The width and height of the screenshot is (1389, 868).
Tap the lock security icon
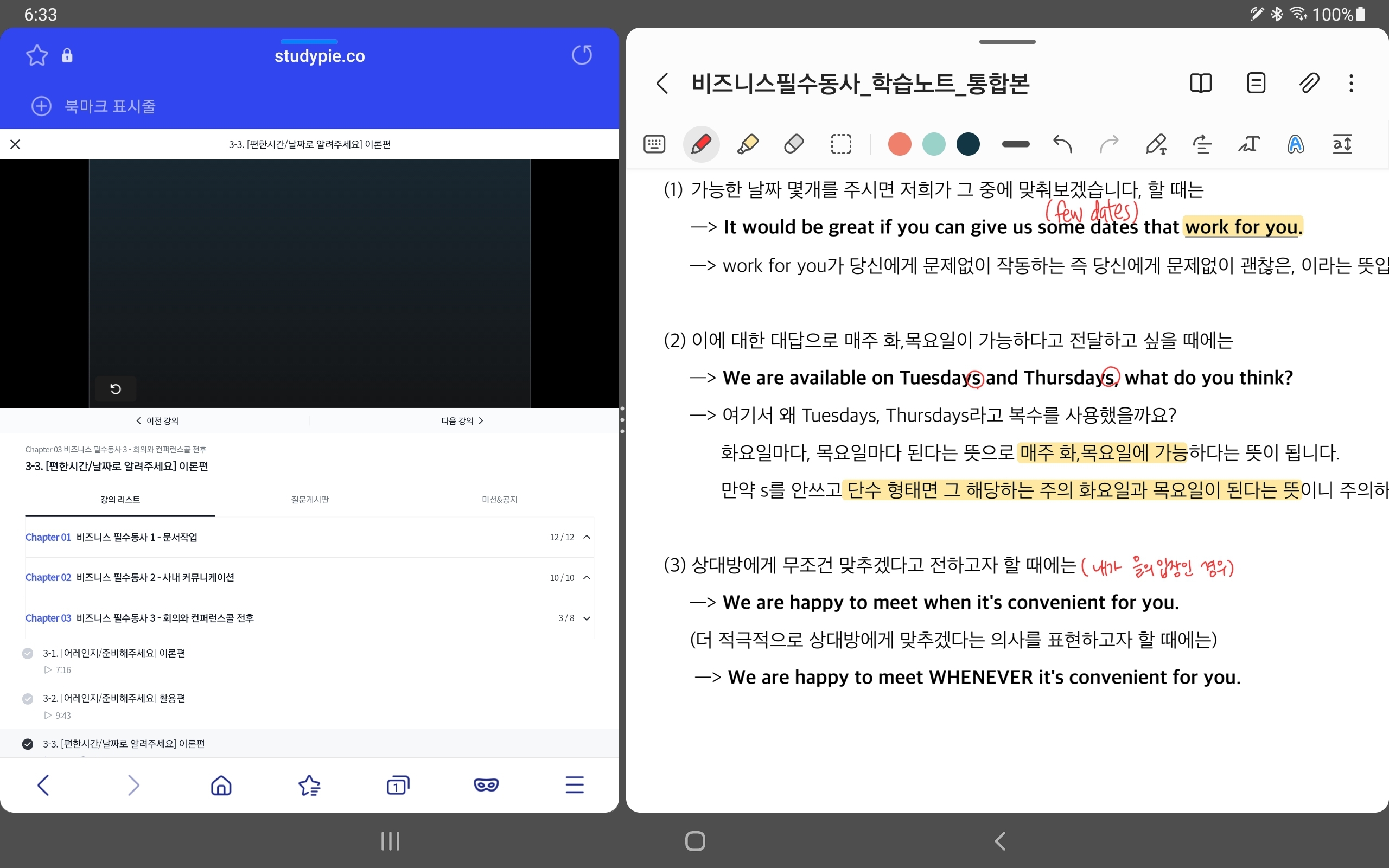point(67,56)
